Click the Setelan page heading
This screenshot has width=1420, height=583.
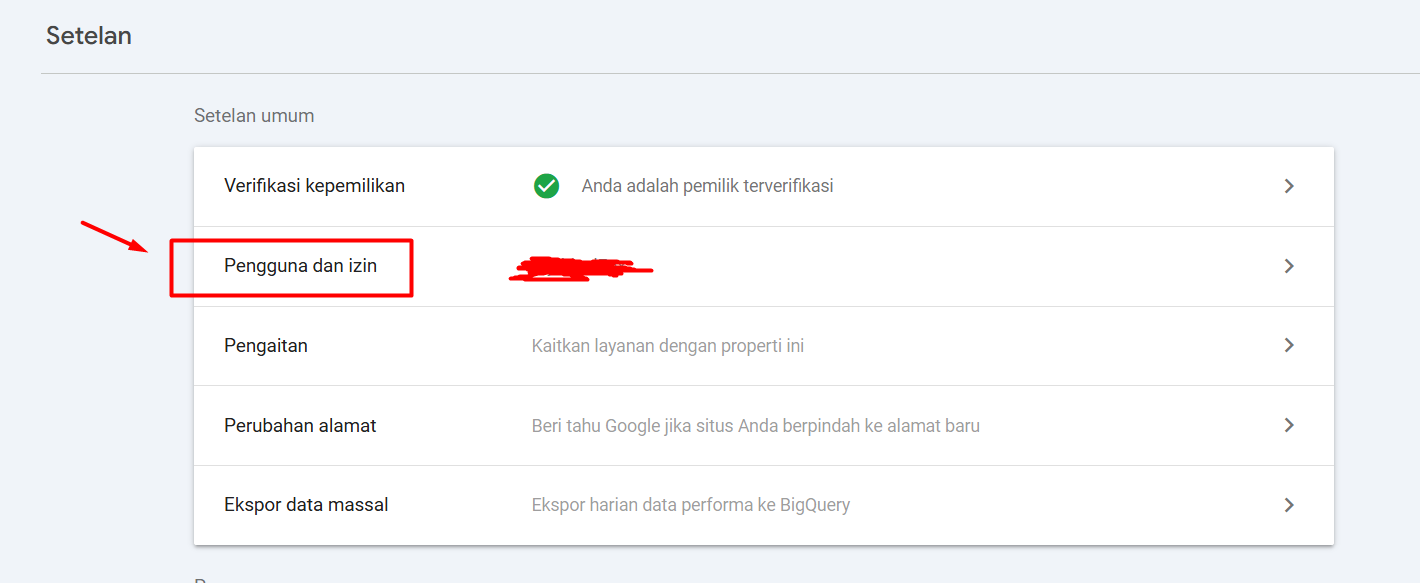point(89,36)
